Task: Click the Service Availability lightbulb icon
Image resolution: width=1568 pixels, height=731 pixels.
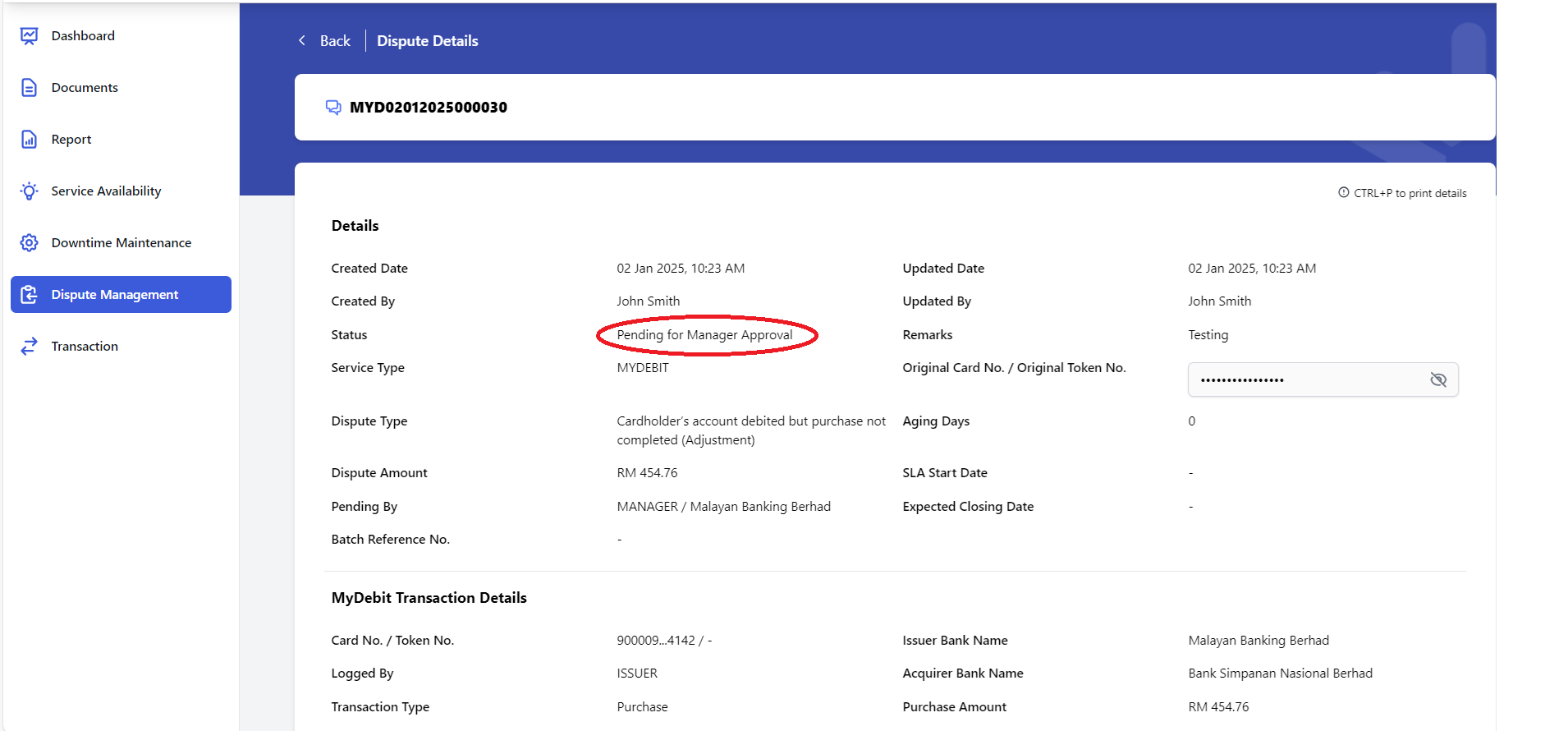Action: point(30,191)
